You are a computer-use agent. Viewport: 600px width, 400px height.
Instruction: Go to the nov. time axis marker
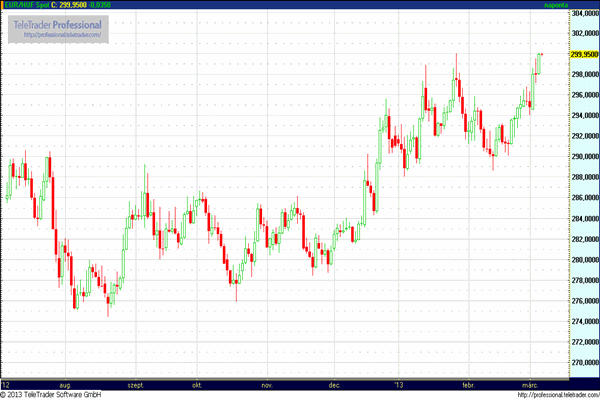coord(266,385)
